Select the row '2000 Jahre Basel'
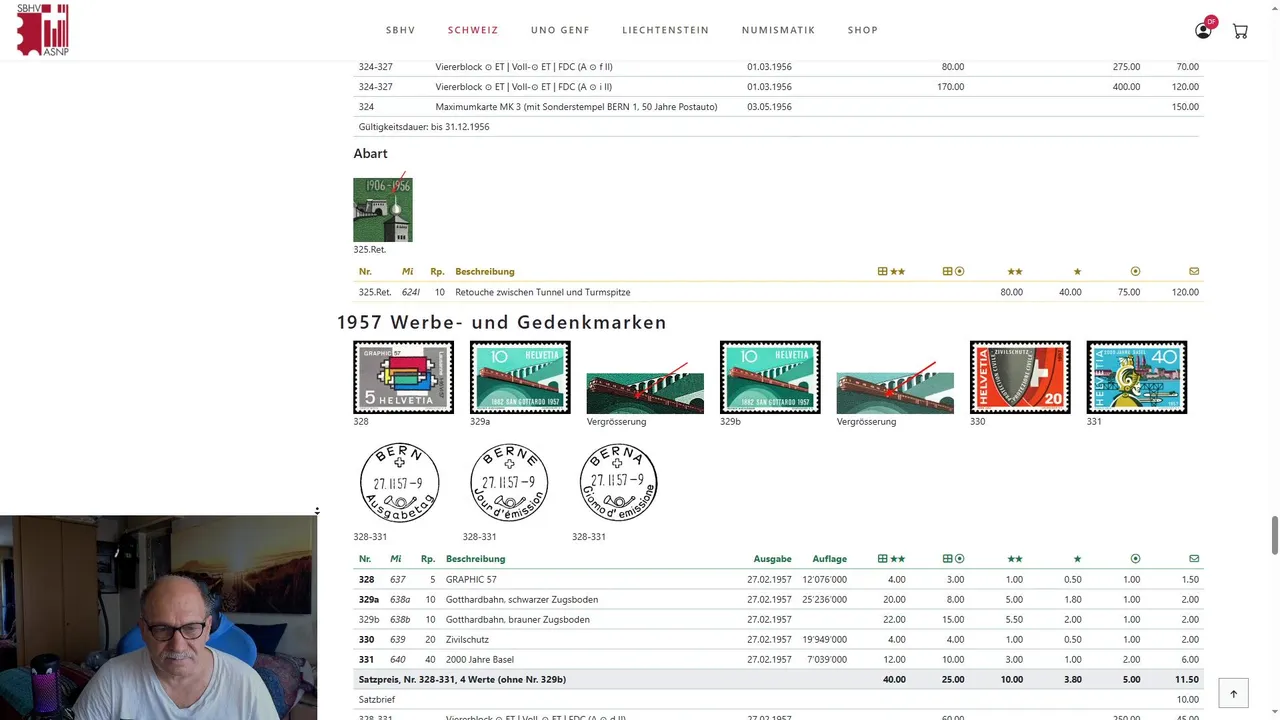This screenshot has height=720, width=1280. (778, 659)
